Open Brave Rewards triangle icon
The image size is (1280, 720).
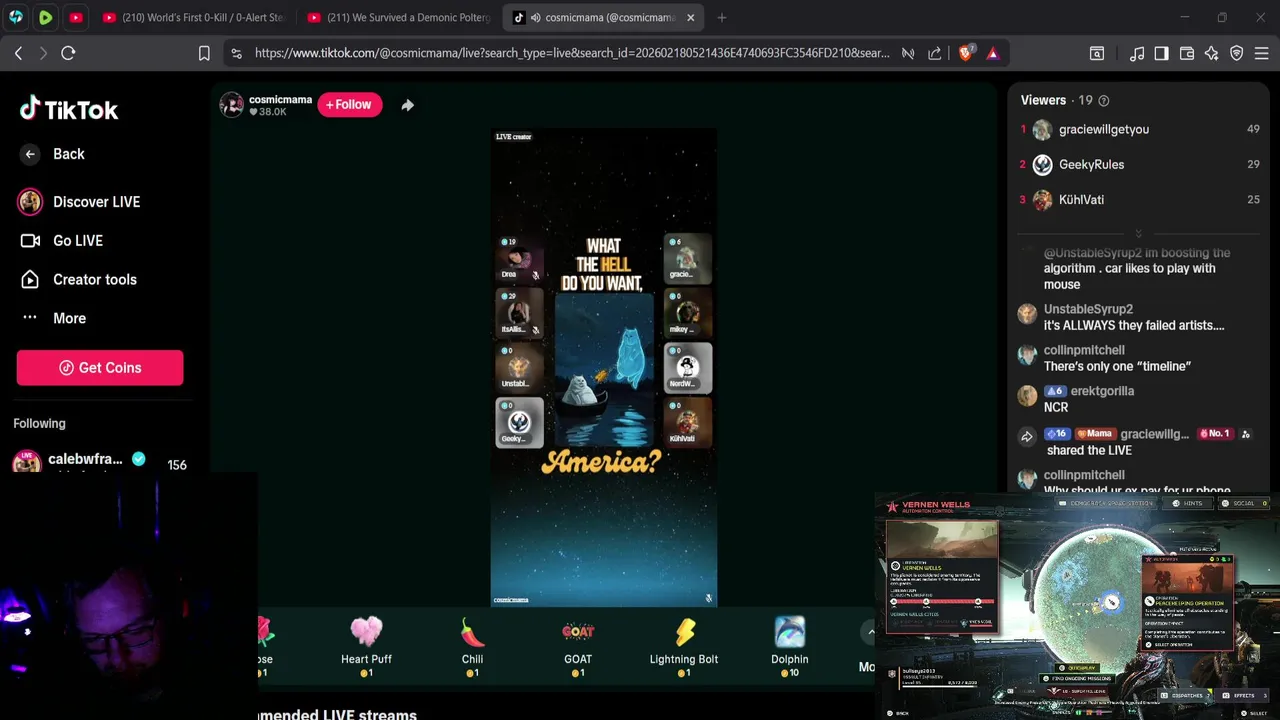point(992,53)
